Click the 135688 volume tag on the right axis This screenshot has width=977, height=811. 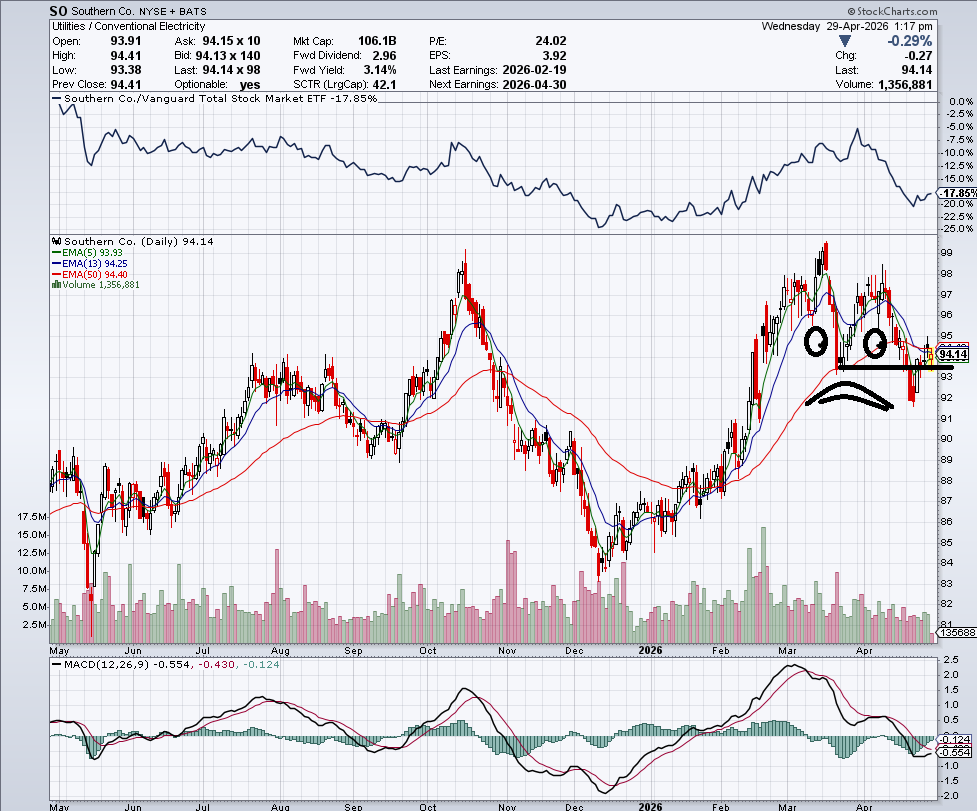point(956,632)
